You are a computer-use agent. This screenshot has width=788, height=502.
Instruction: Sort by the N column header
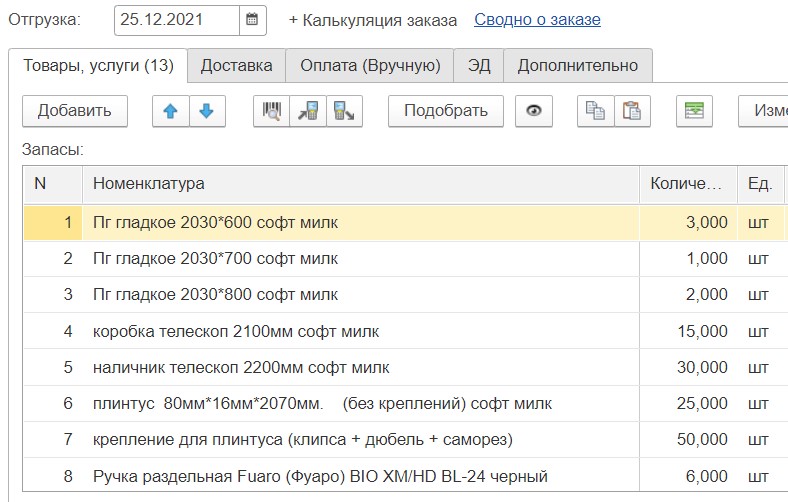53,184
